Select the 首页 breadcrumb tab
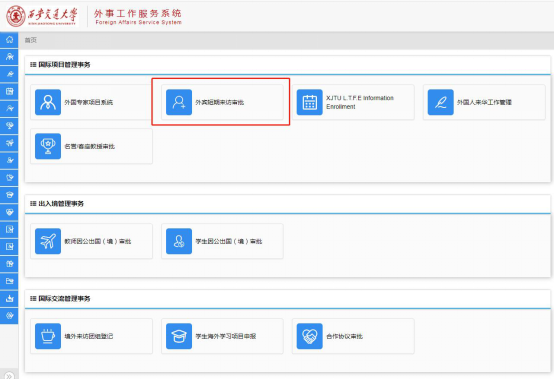This screenshot has height=380, width=554. (x=31, y=40)
